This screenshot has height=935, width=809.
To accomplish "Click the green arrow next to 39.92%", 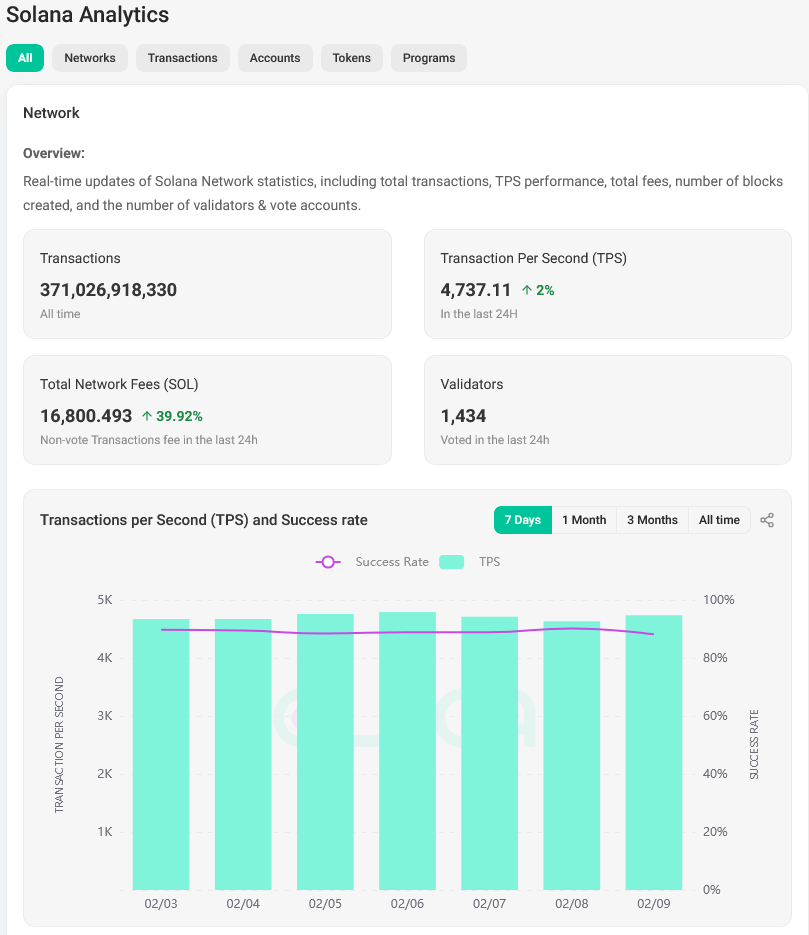I will click(x=147, y=416).
